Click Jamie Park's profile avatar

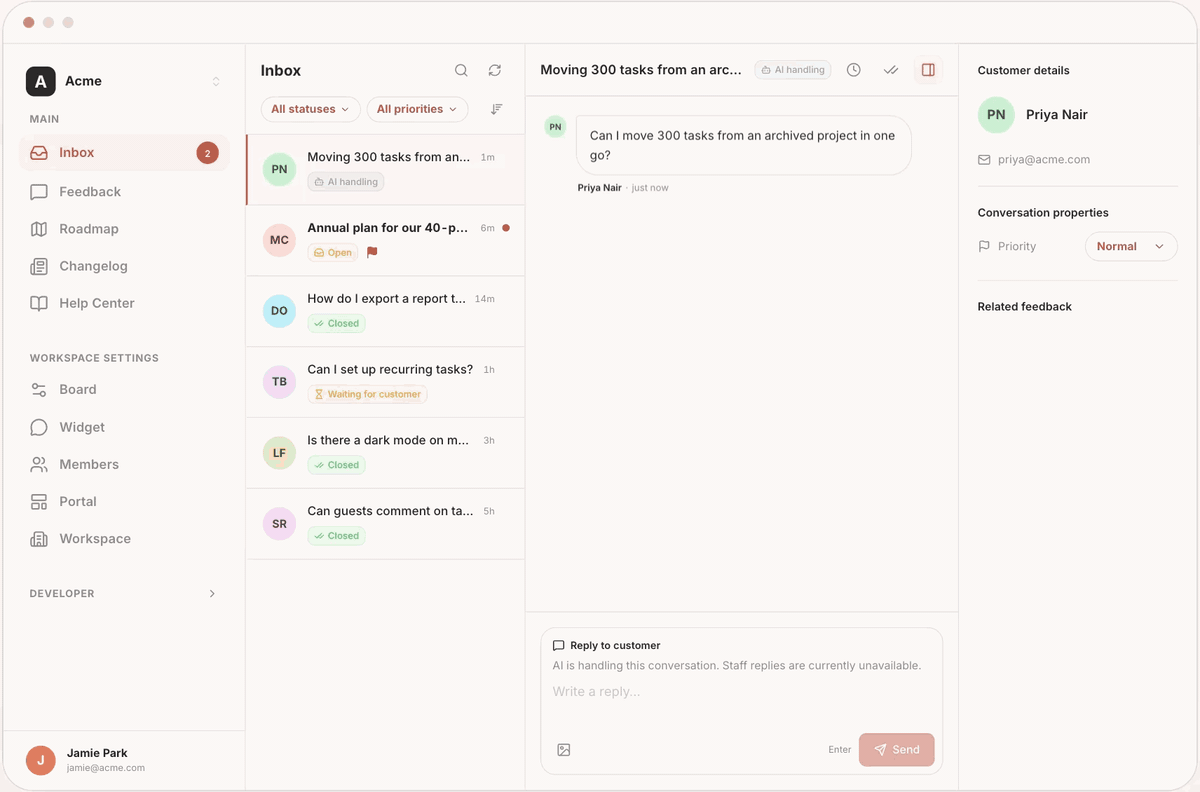41,760
